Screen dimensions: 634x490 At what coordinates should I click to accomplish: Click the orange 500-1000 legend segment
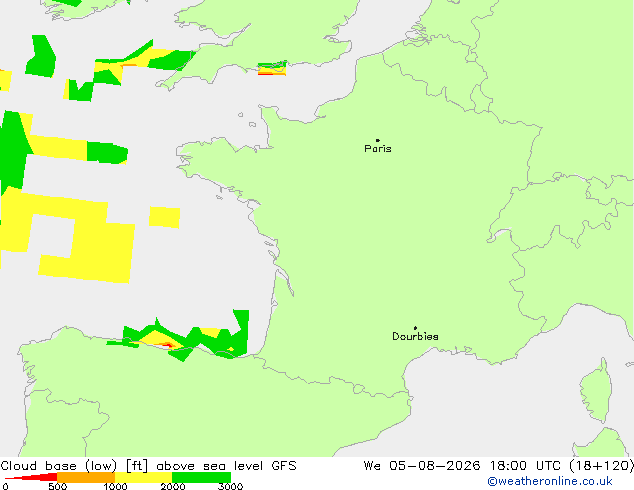click(x=86, y=477)
